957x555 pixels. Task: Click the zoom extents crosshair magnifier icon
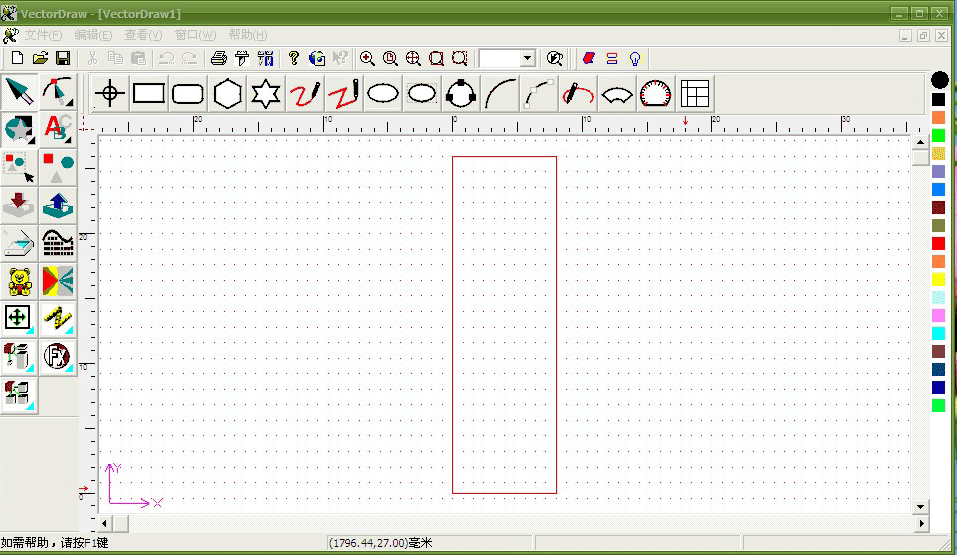coord(413,59)
